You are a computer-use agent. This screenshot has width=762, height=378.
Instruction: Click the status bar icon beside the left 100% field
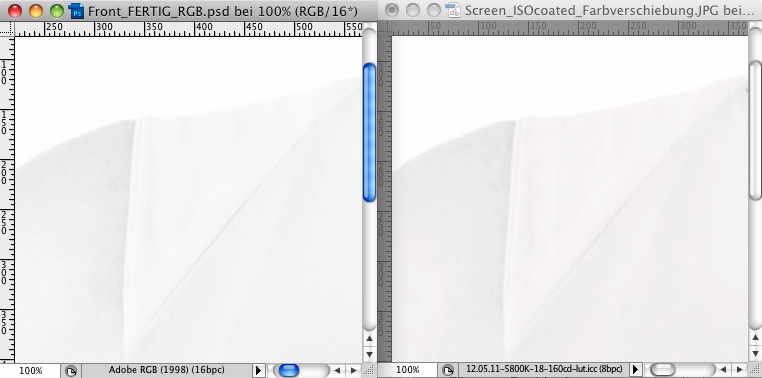(71, 371)
